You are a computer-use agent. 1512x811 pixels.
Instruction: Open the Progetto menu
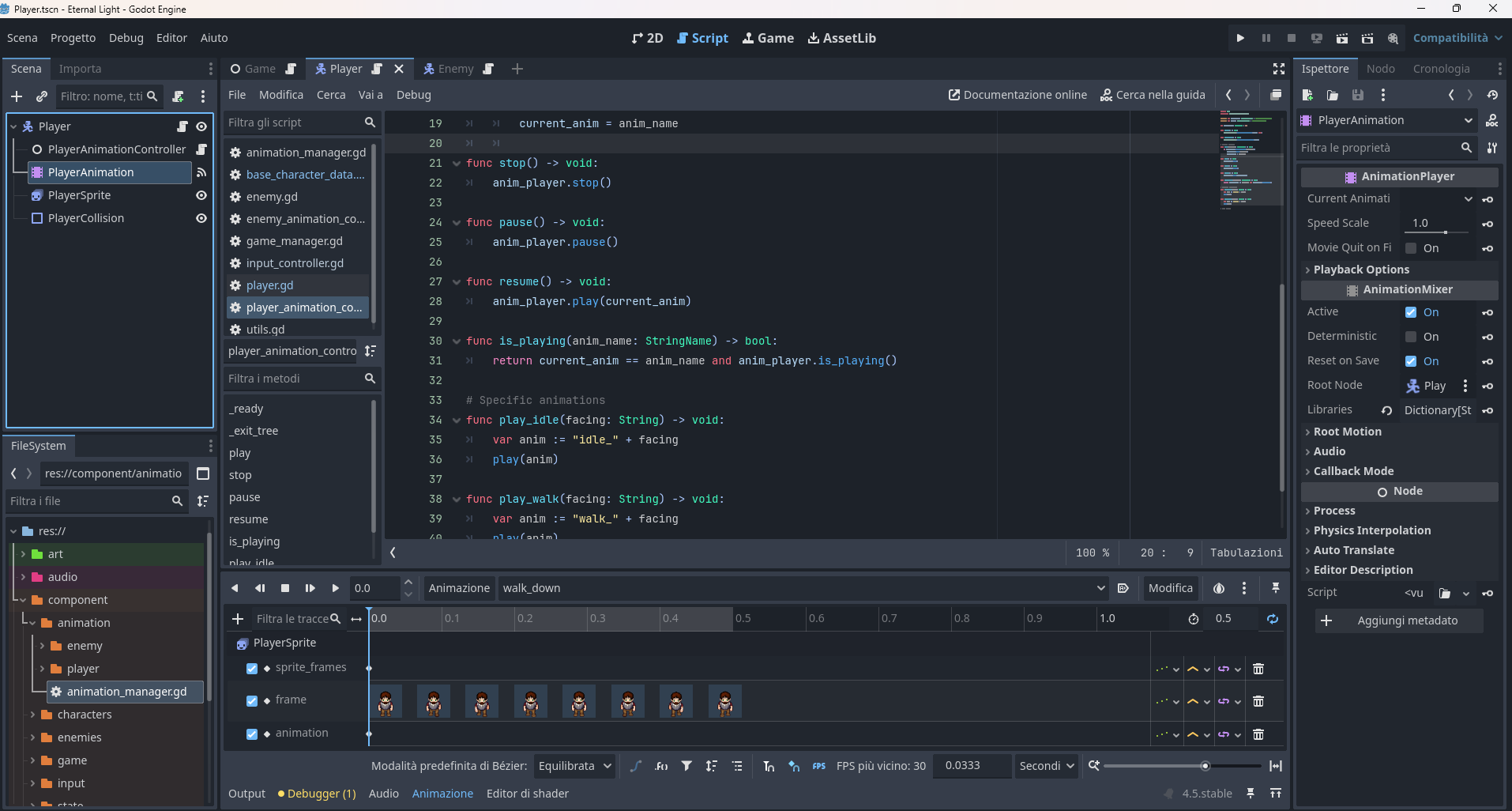coord(73,38)
